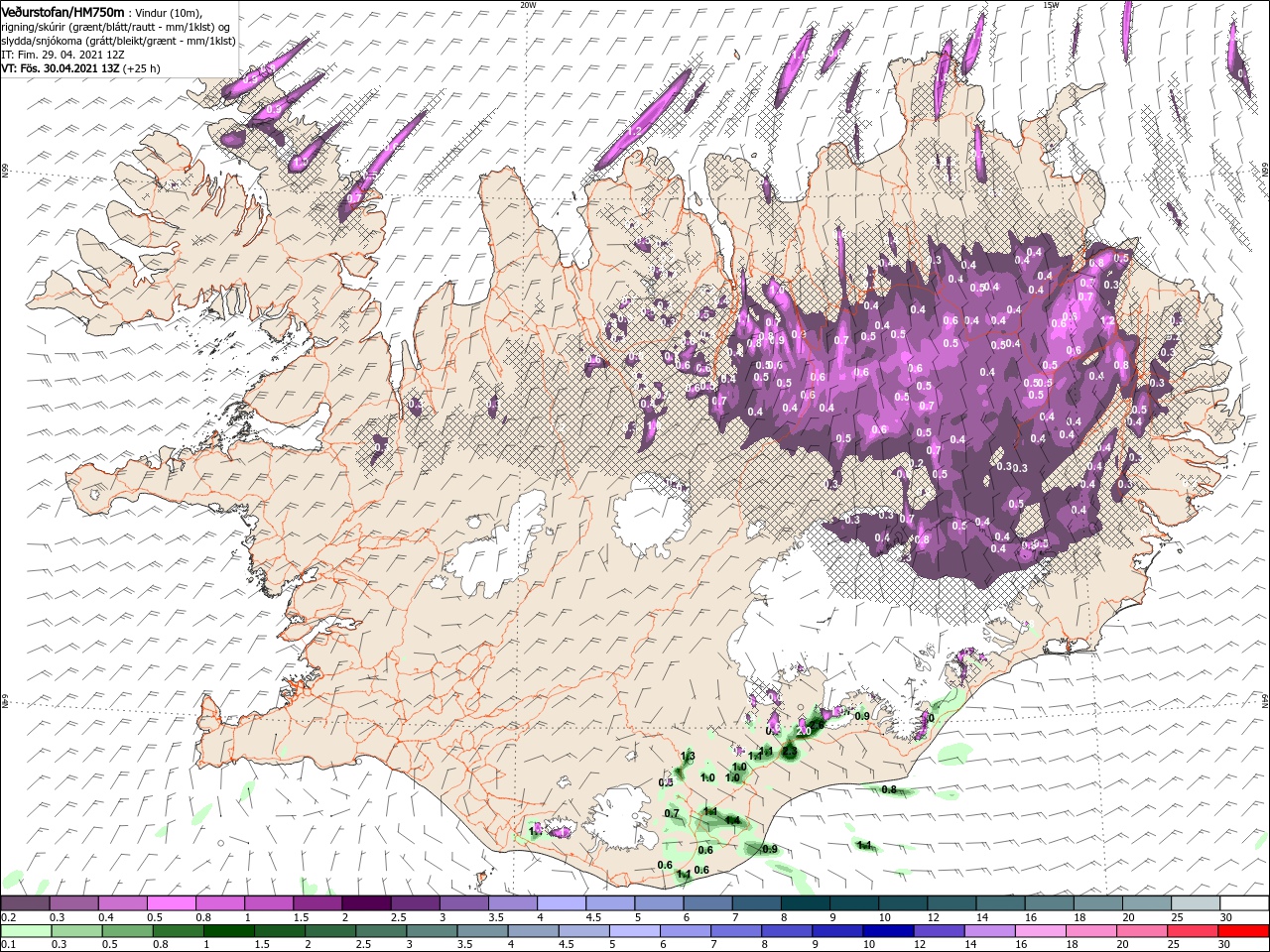Pick the dark teal 9 swatch in upper row

coord(854,903)
